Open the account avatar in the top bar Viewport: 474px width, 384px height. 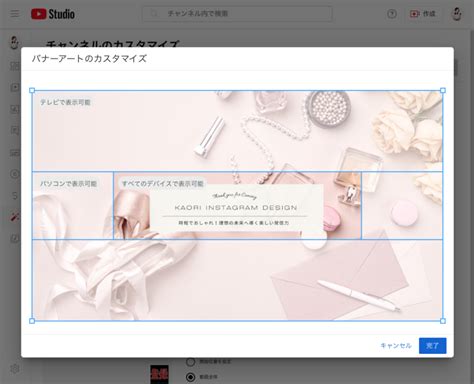point(457,14)
